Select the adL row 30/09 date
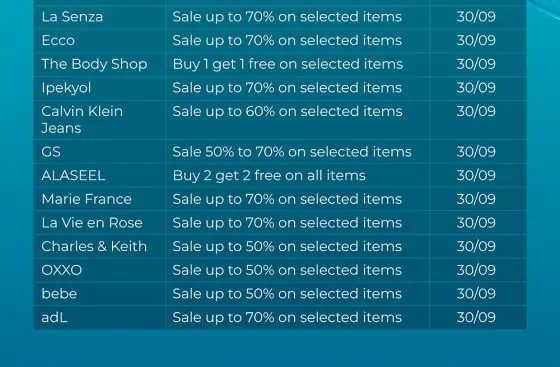Image resolution: width=560 pixels, height=367 pixels. [476, 317]
